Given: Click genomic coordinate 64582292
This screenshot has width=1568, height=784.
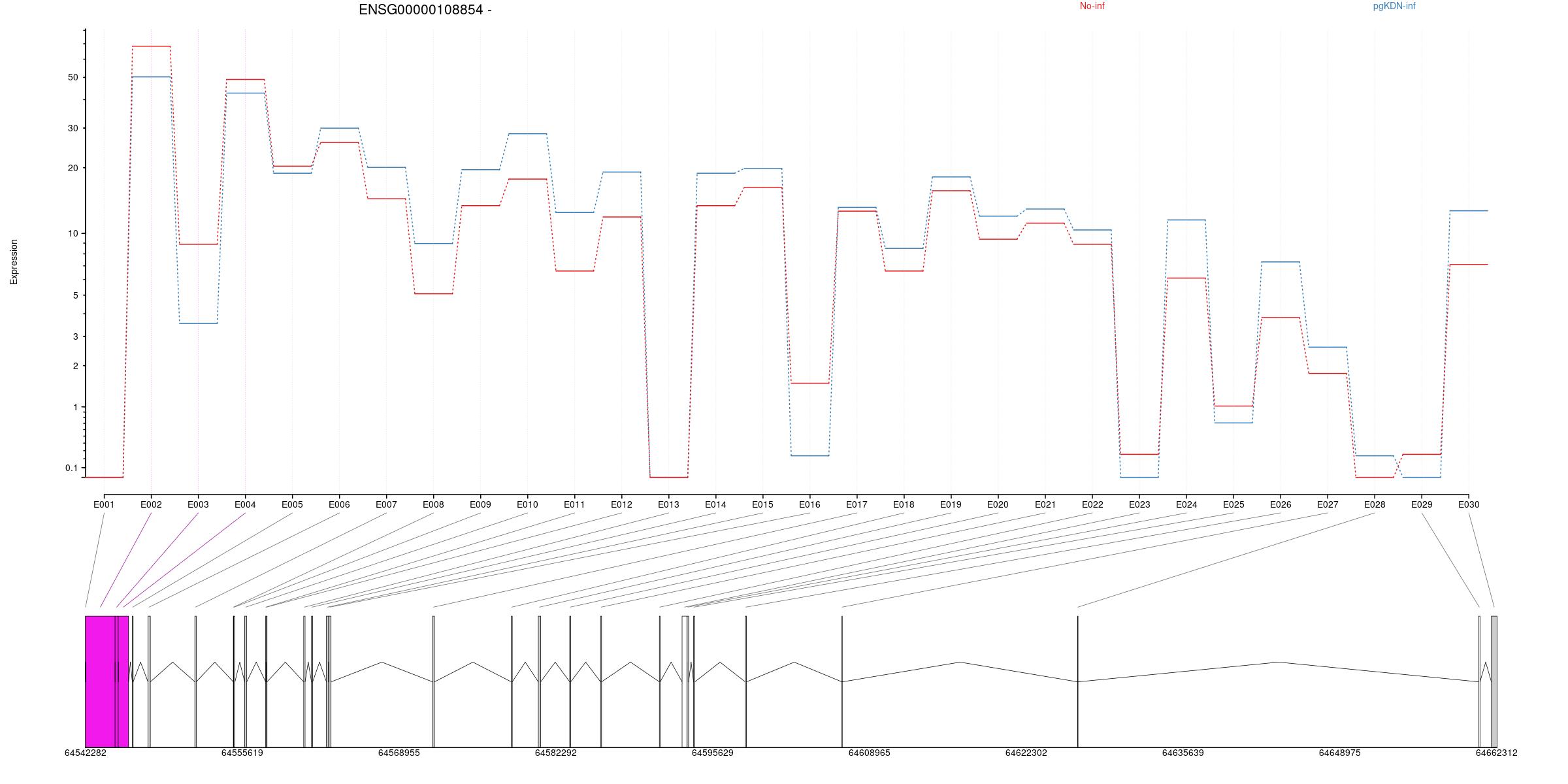Looking at the screenshot, I should click(x=556, y=753).
